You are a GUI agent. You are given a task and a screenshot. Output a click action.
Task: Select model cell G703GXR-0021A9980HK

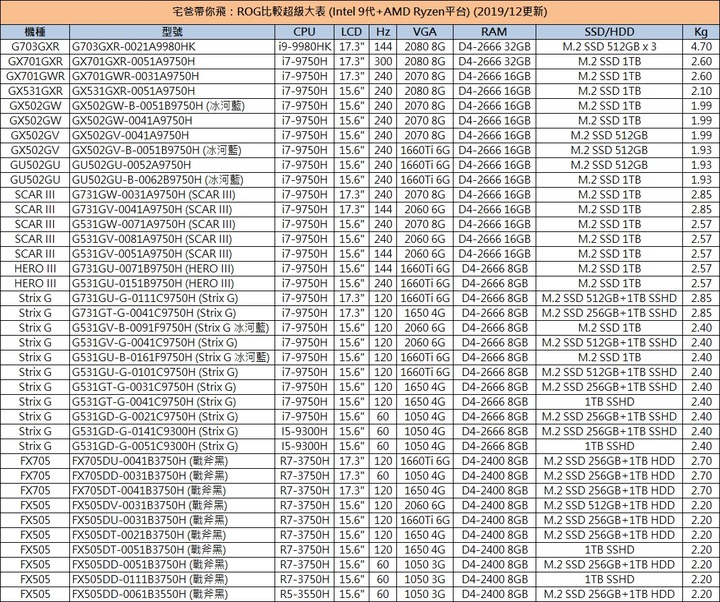point(172,47)
